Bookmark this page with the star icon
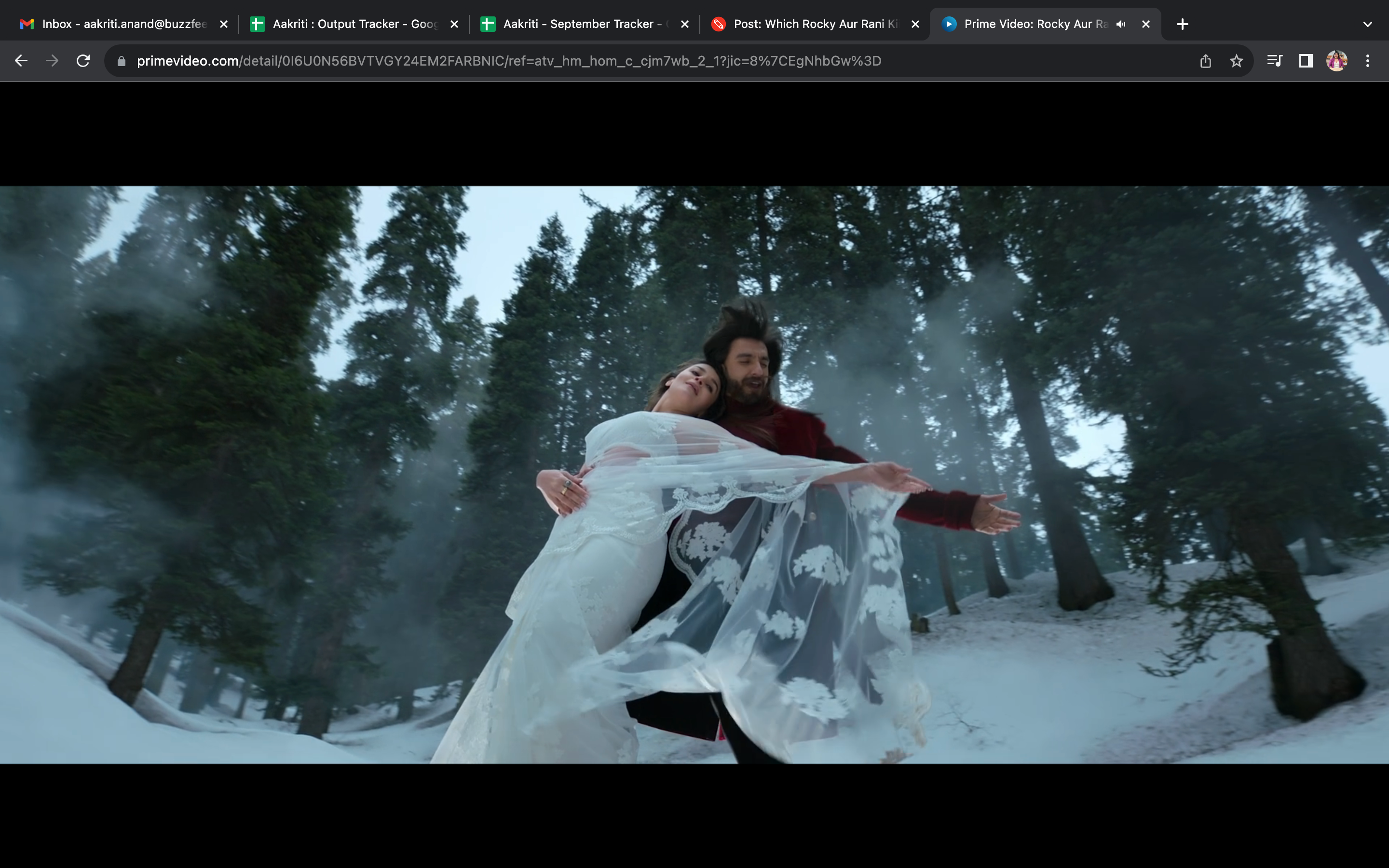 click(x=1236, y=61)
